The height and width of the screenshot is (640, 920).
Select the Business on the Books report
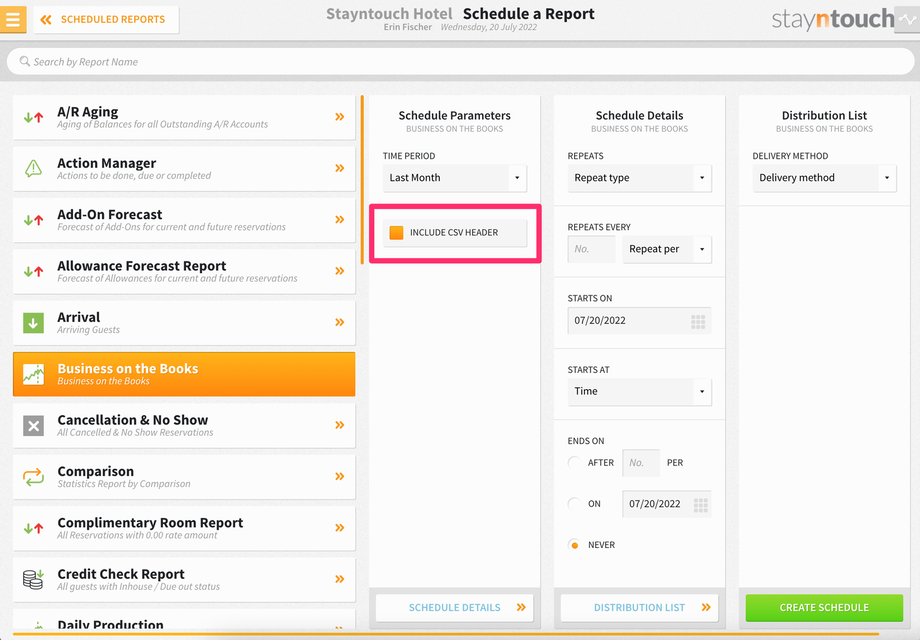click(x=184, y=374)
